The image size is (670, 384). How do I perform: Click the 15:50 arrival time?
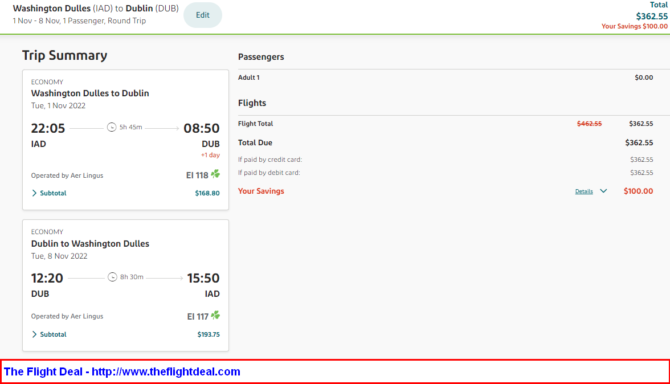coord(203,278)
